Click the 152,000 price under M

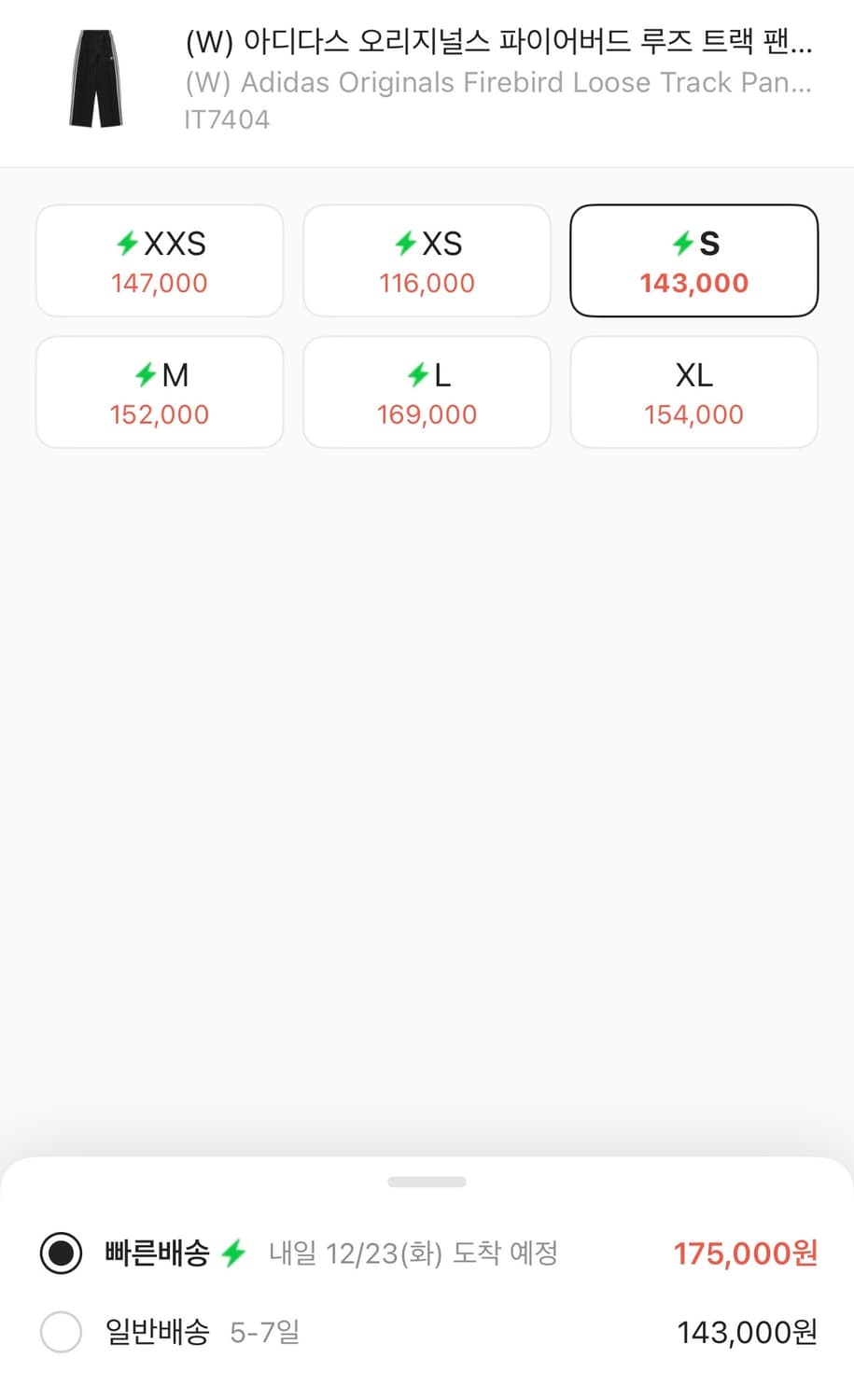[160, 415]
